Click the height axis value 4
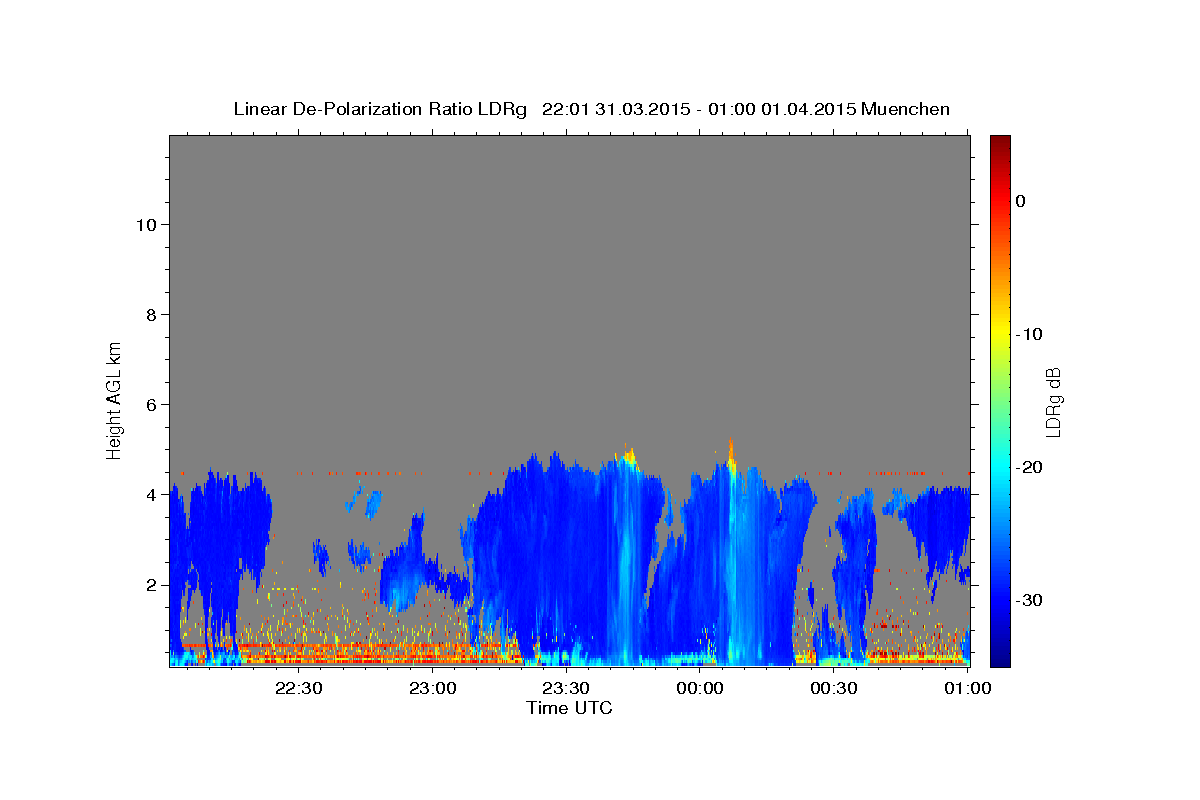 point(150,494)
